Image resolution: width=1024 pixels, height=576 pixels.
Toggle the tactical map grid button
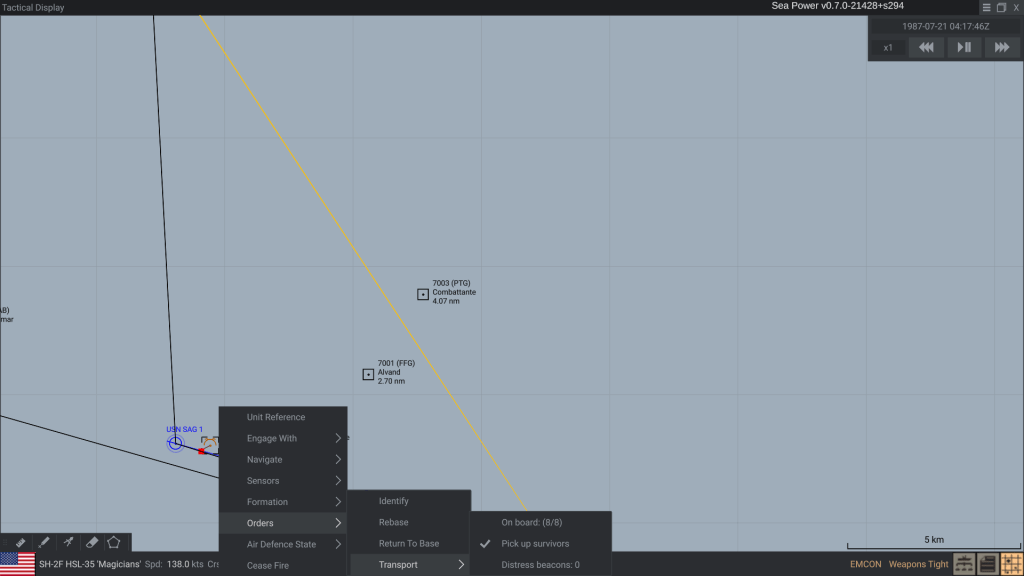pos(1010,564)
